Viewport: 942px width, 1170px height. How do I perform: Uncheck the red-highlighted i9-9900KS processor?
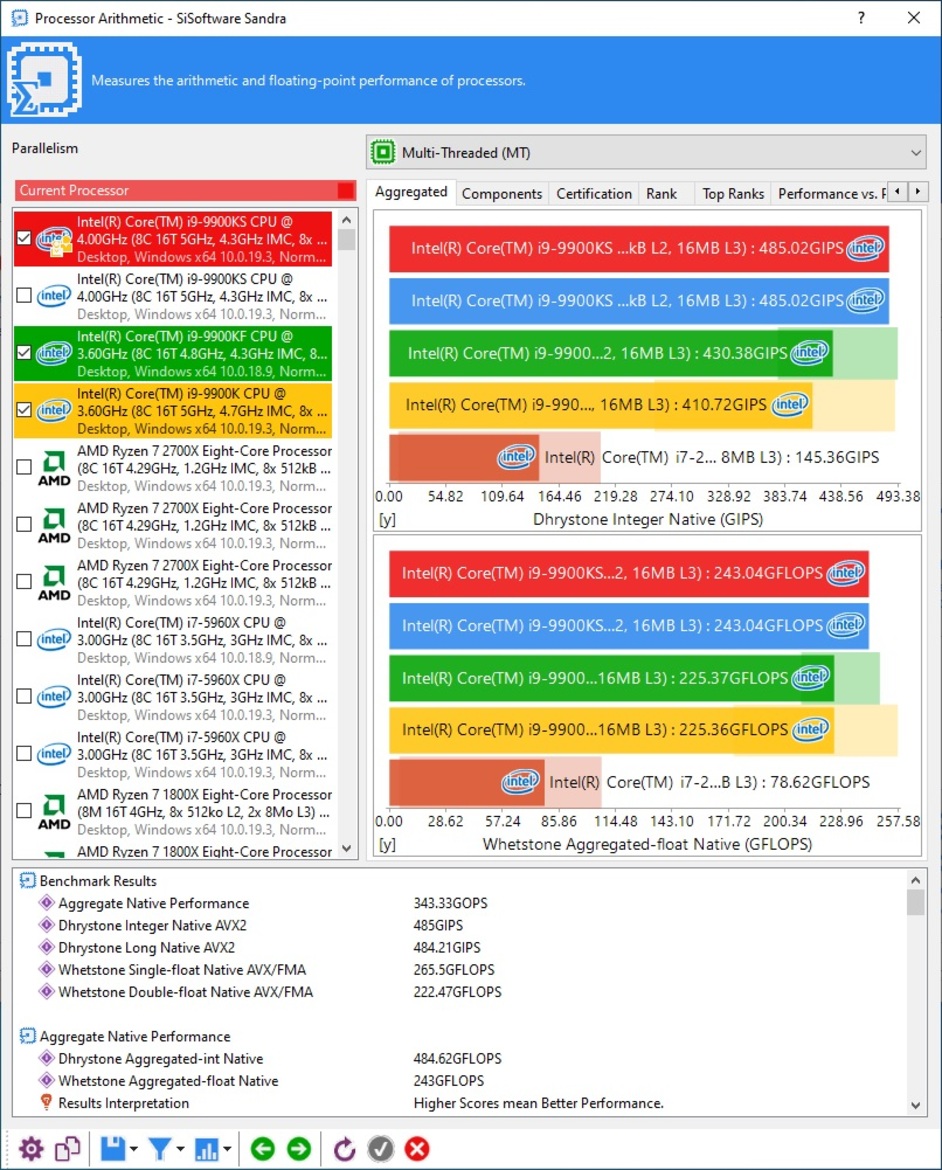click(24, 238)
